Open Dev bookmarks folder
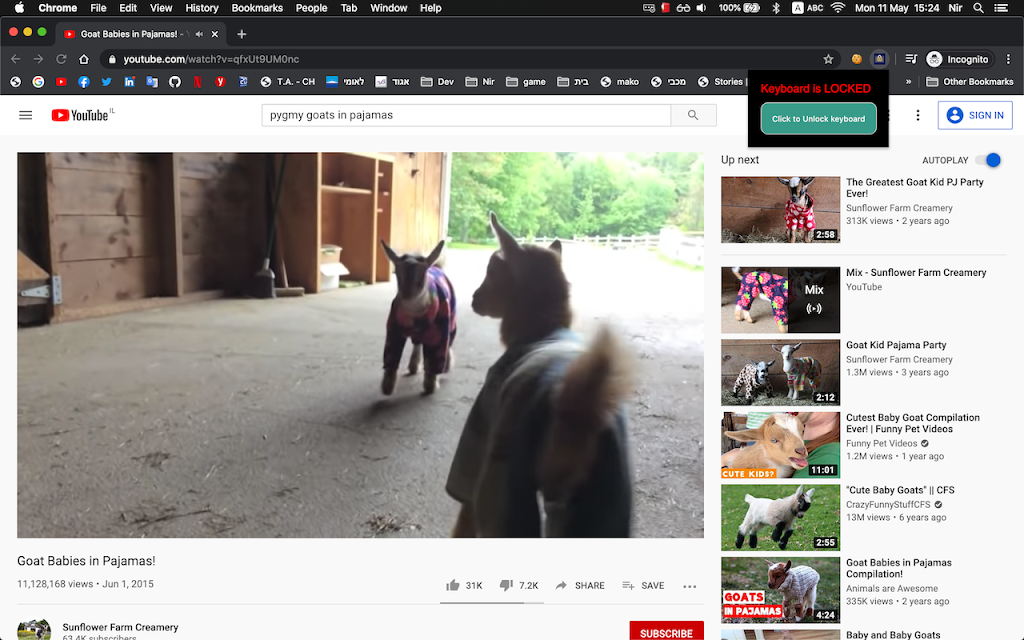The image size is (1024, 640). [438, 82]
